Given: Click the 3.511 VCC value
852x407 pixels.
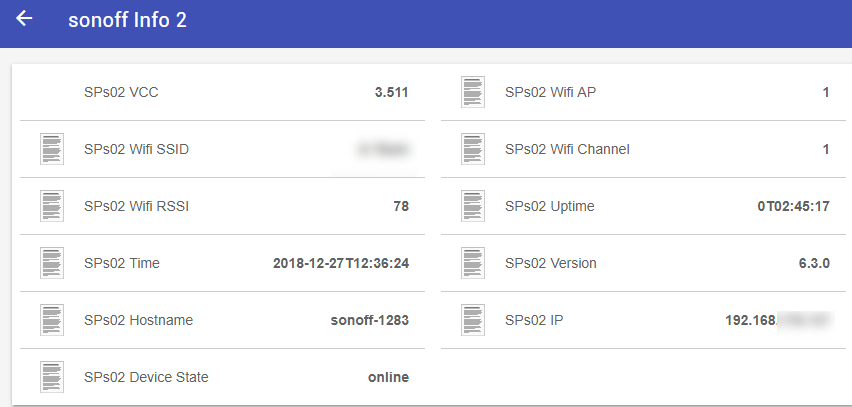Looking at the screenshot, I should (391, 92).
